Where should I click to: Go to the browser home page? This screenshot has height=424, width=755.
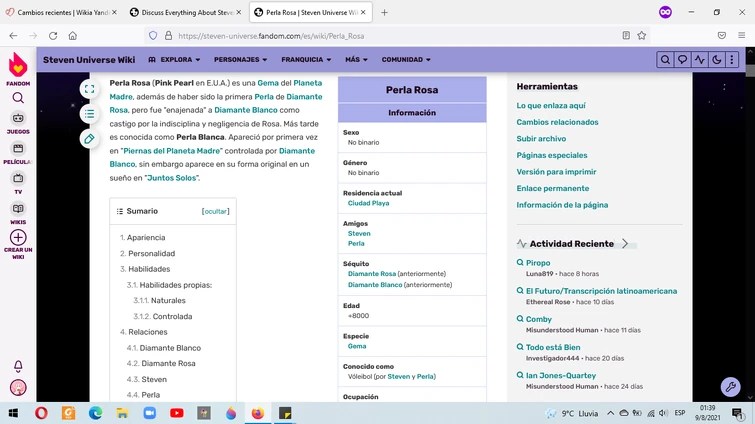(73, 36)
